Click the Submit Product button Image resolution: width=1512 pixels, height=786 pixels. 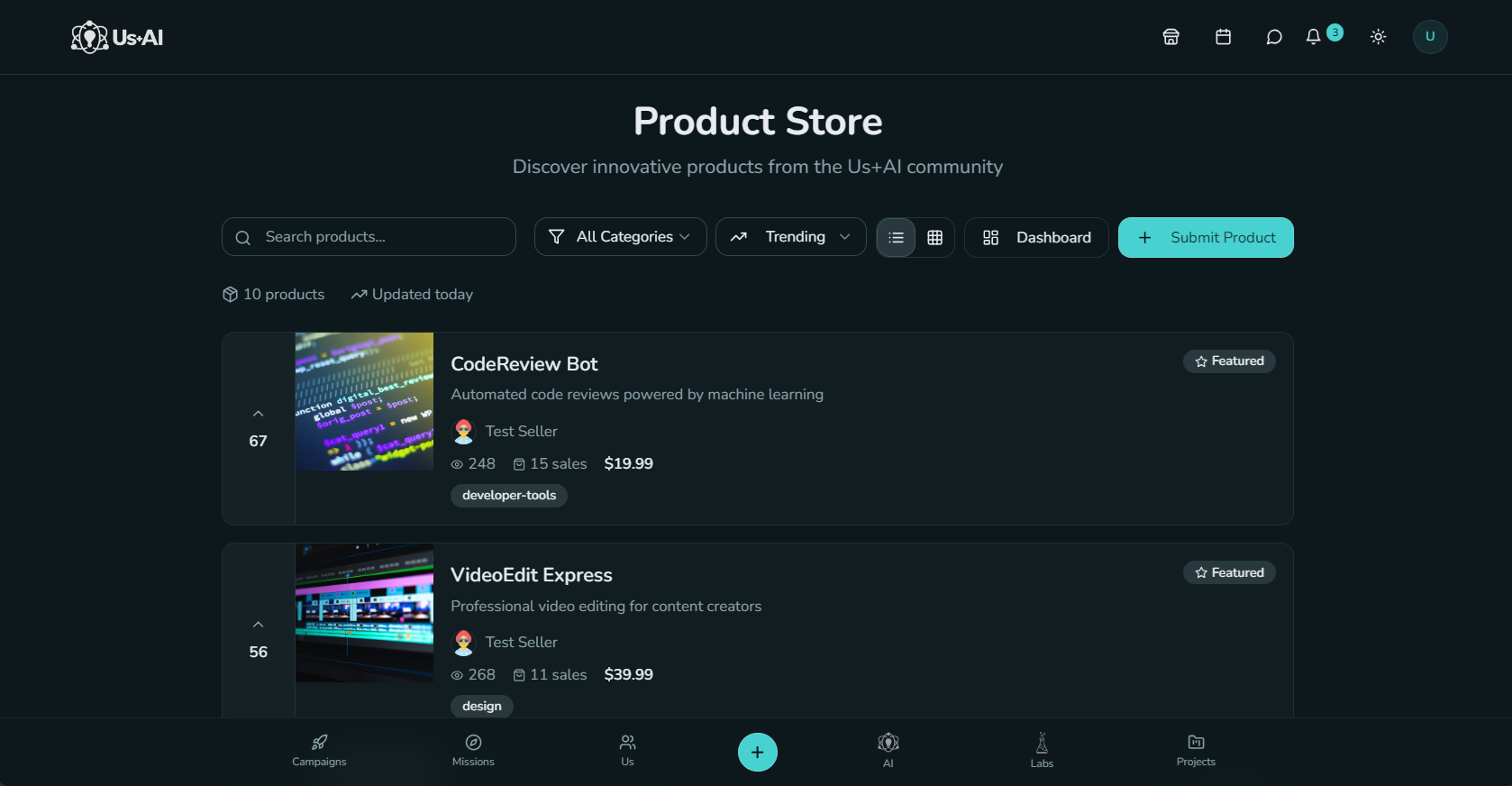click(x=1206, y=238)
